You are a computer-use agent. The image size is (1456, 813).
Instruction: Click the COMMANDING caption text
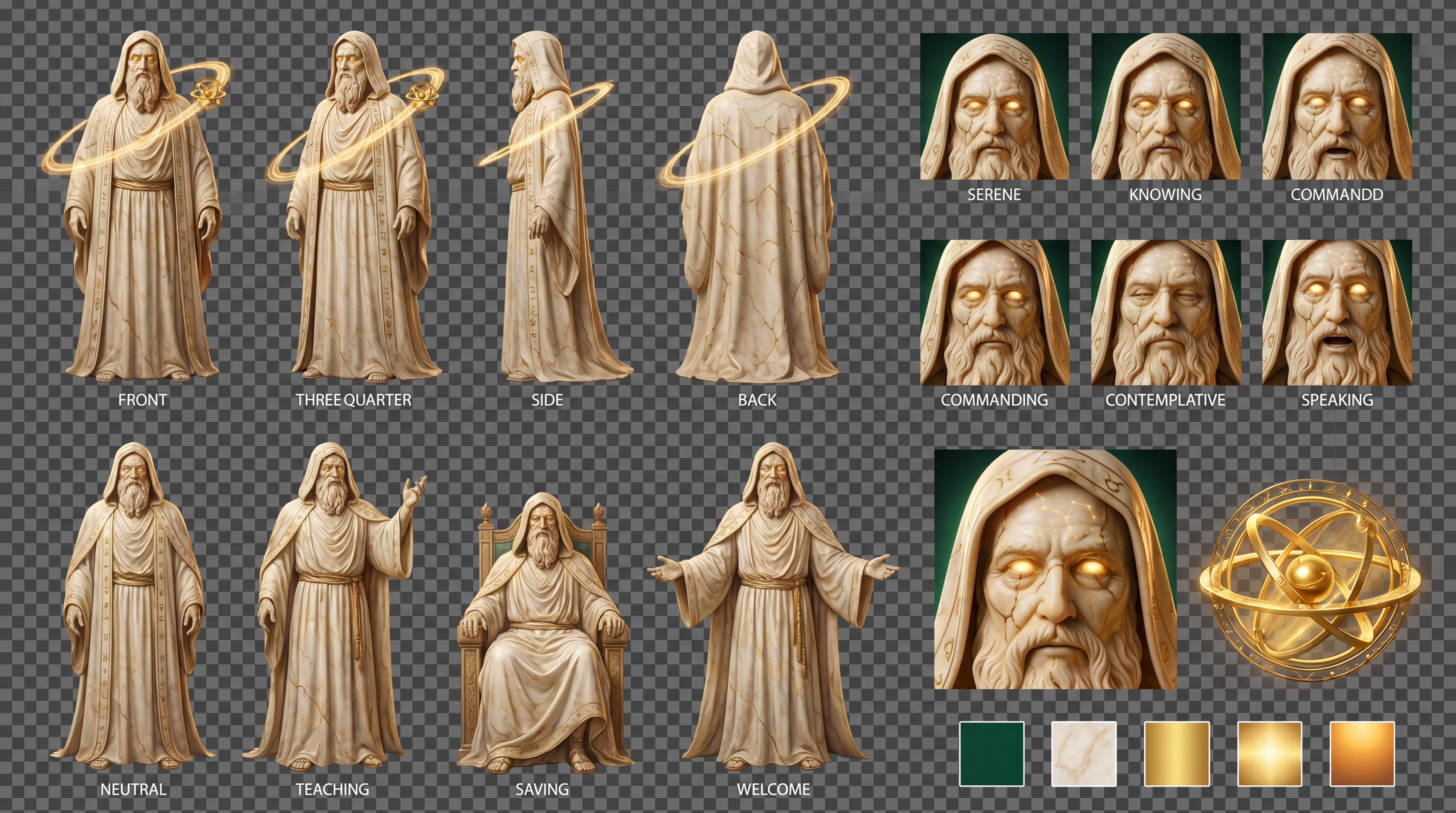pyautogui.click(x=994, y=400)
